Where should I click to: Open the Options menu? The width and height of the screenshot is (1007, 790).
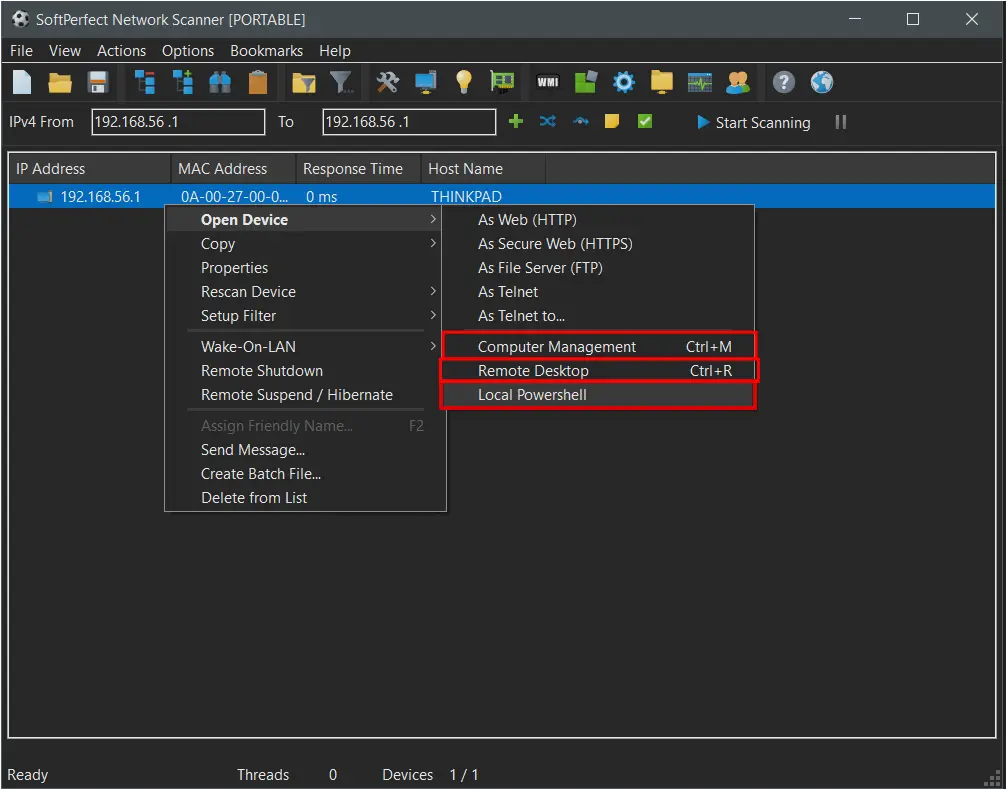[x=188, y=51]
